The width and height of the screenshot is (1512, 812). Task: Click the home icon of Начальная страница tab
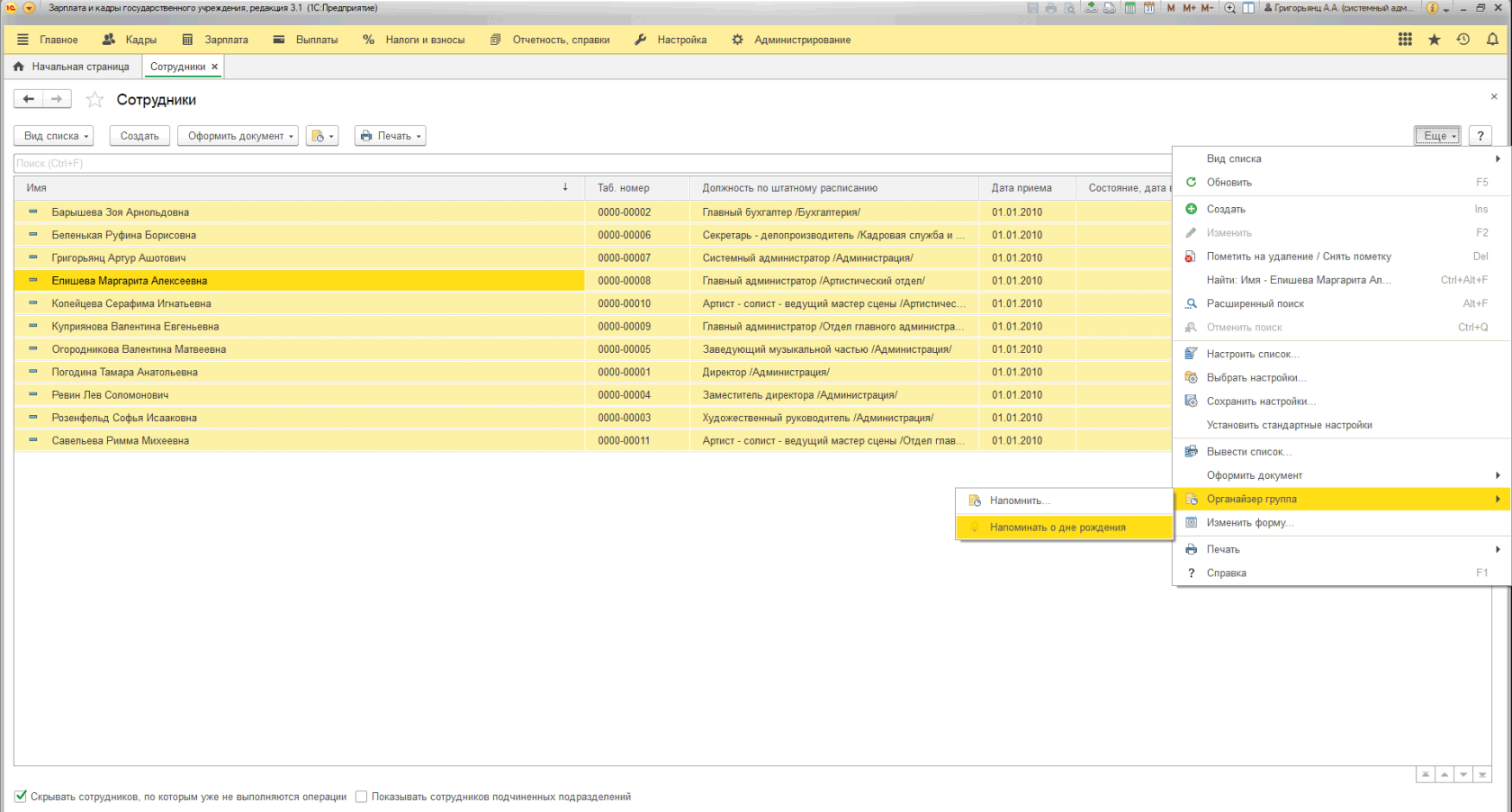19,67
